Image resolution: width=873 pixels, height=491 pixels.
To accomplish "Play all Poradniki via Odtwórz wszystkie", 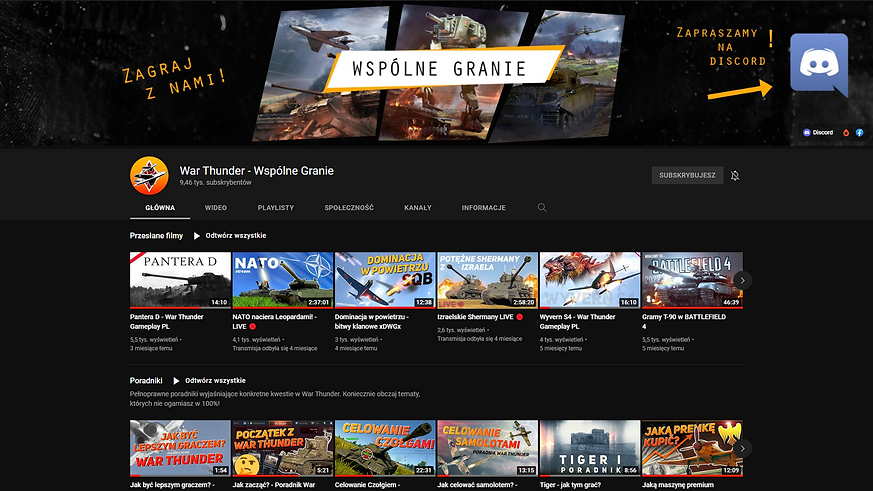I will point(209,381).
